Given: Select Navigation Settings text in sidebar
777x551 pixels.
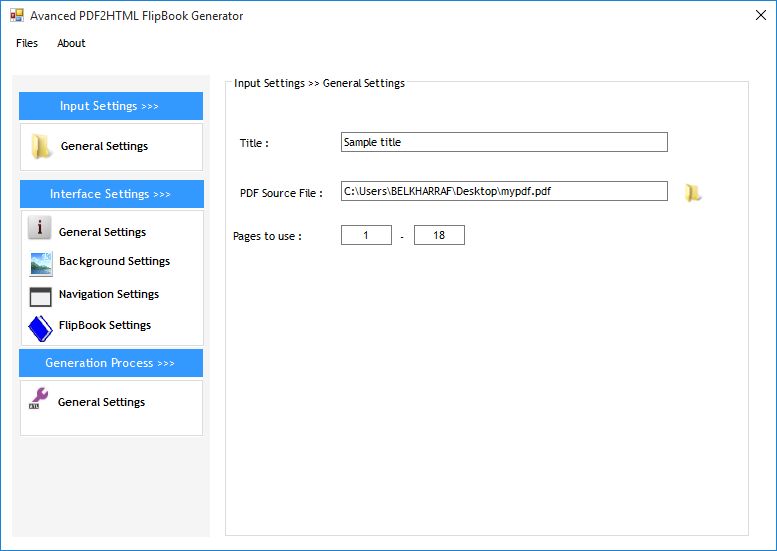Looking at the screenshot, I should [x=109, y=294].
